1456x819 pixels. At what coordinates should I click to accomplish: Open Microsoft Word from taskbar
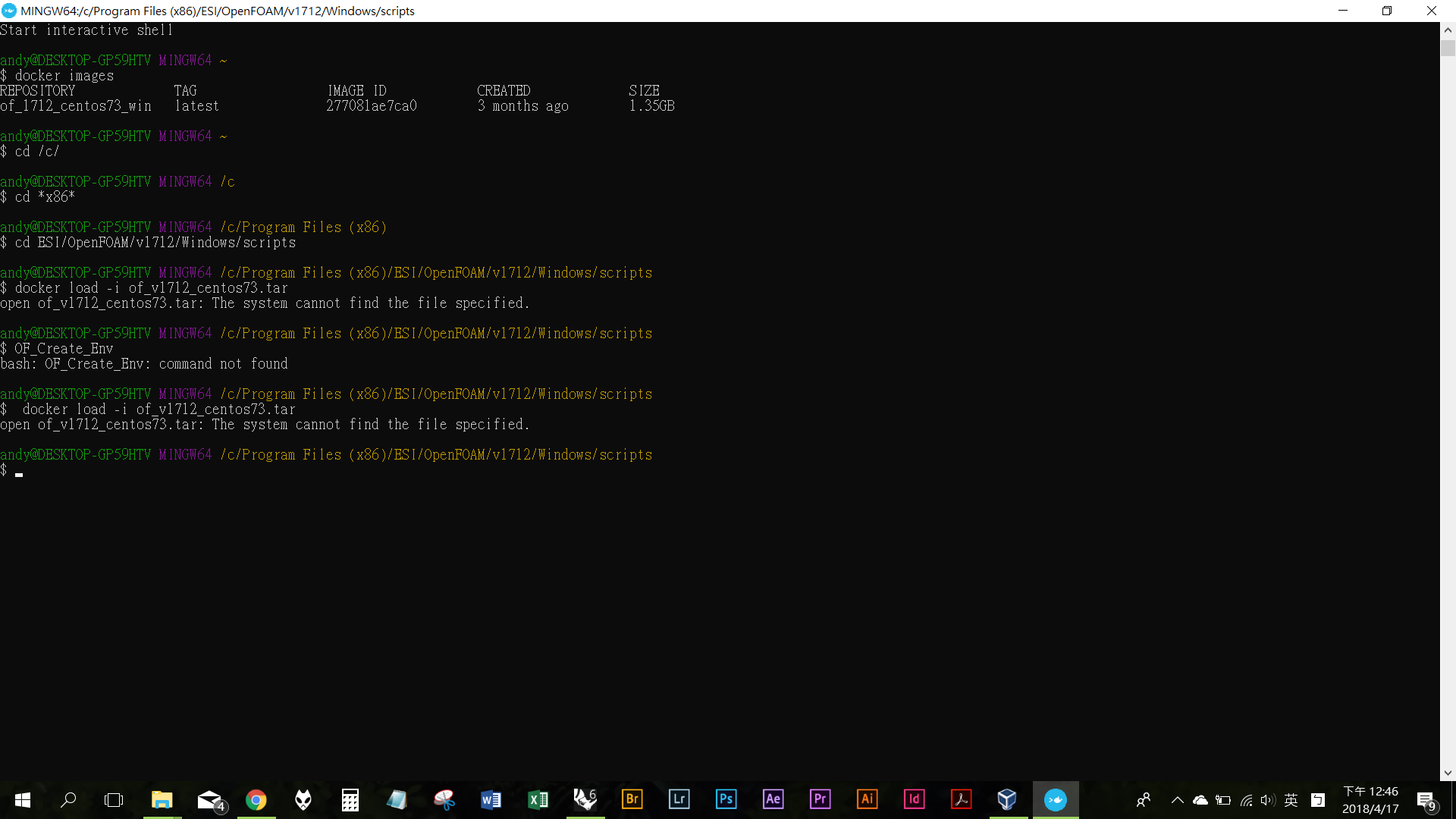coord(491,799)
